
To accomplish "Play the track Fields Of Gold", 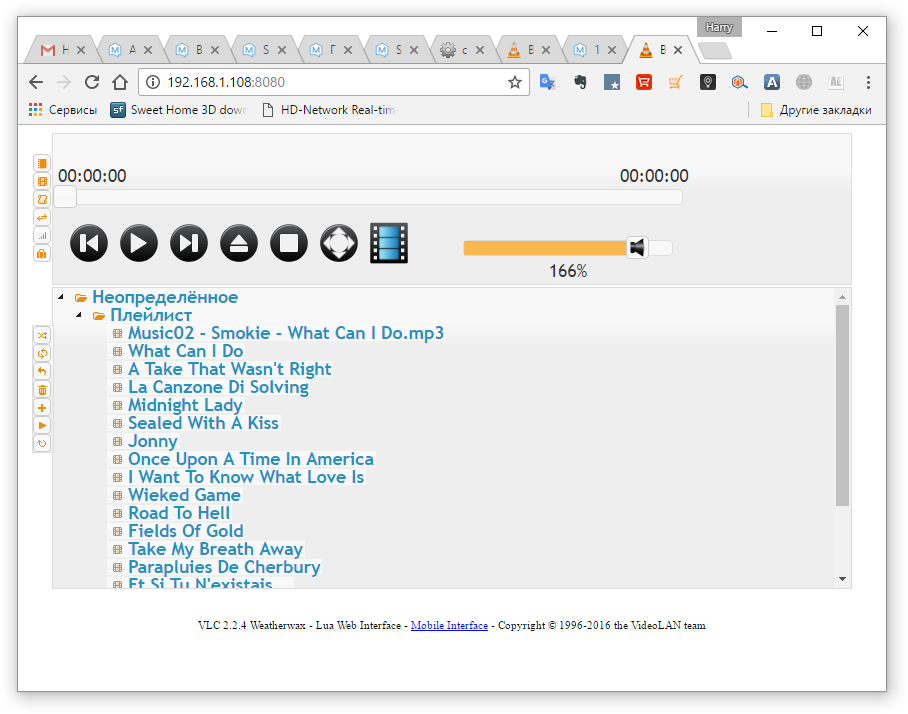I will (x=185, y=531).
